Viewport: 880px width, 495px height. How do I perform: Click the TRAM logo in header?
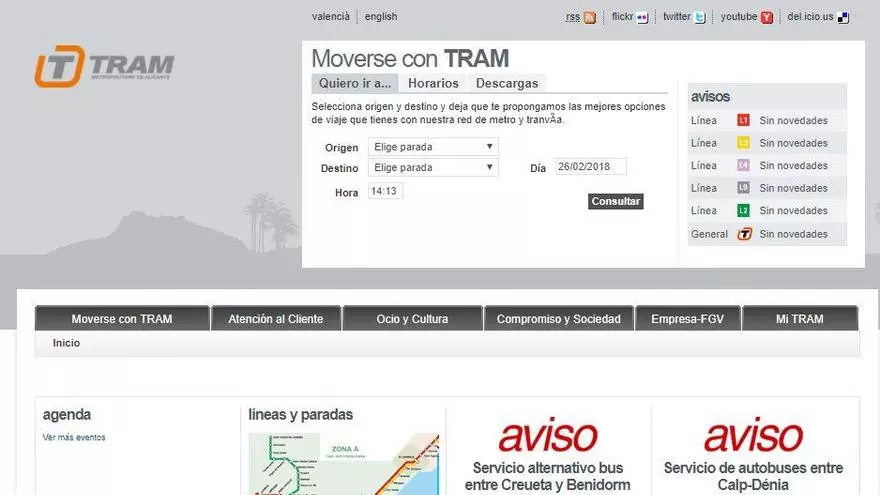point(105,66)
